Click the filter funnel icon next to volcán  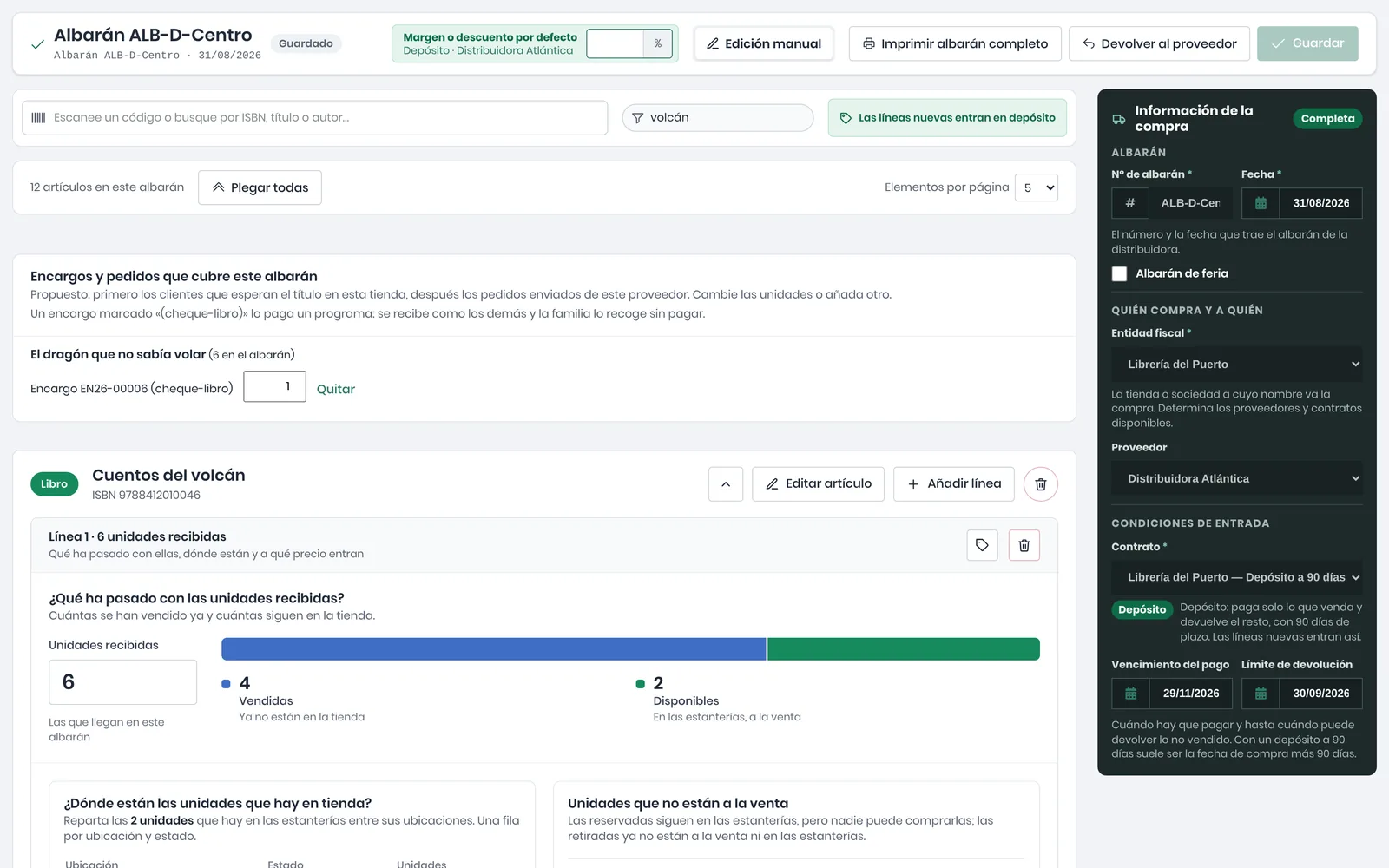click(637, 118)
